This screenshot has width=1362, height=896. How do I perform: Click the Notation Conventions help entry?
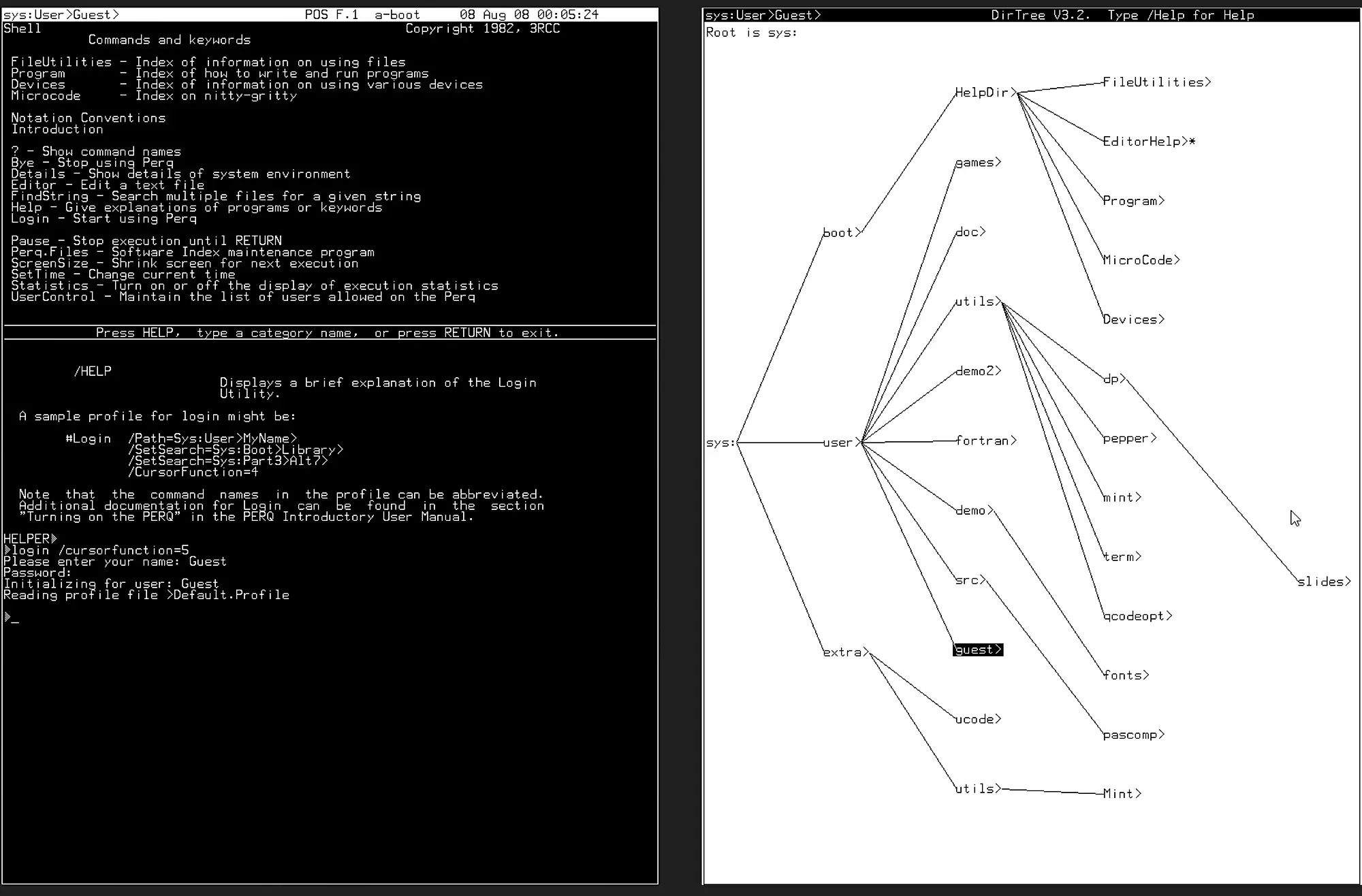click(89, 118)
